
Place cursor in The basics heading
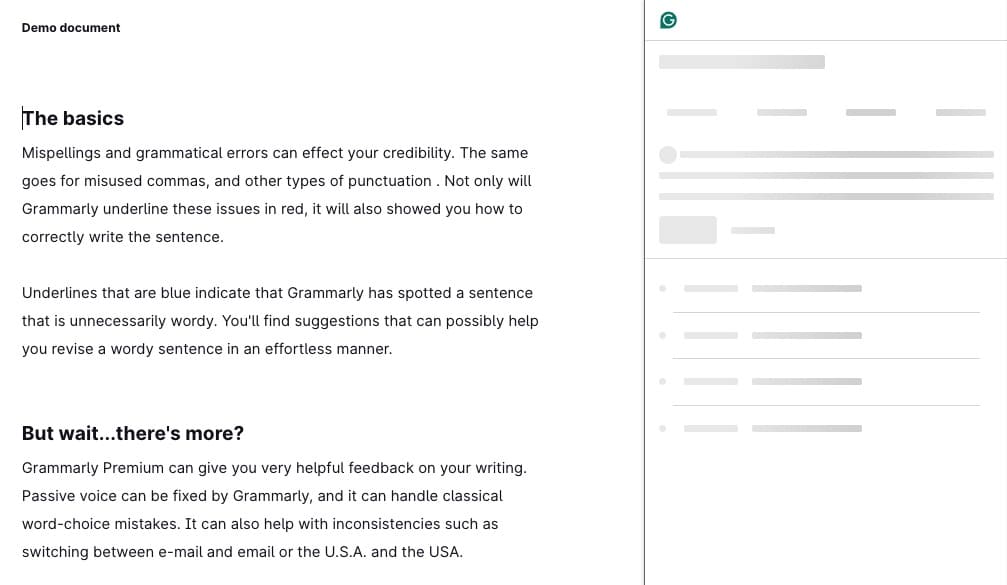73,118
